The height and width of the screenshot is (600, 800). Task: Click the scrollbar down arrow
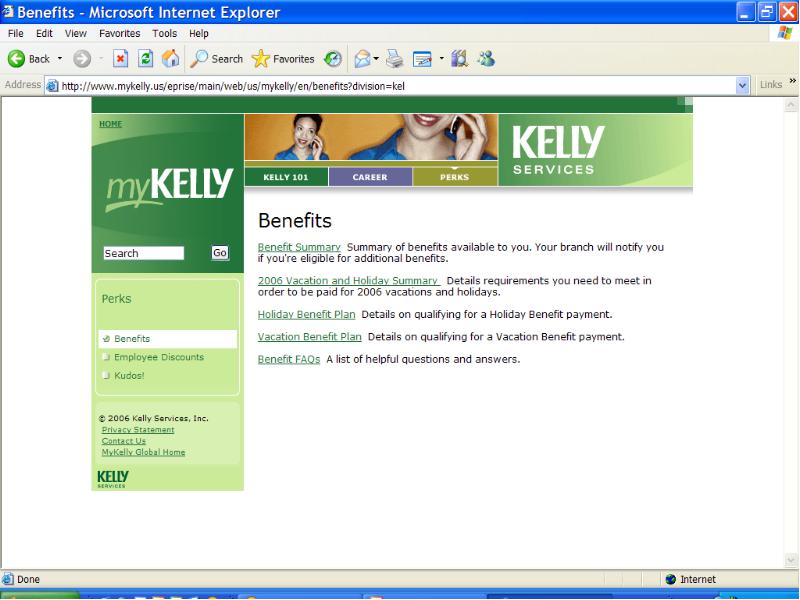pos(791,561)
